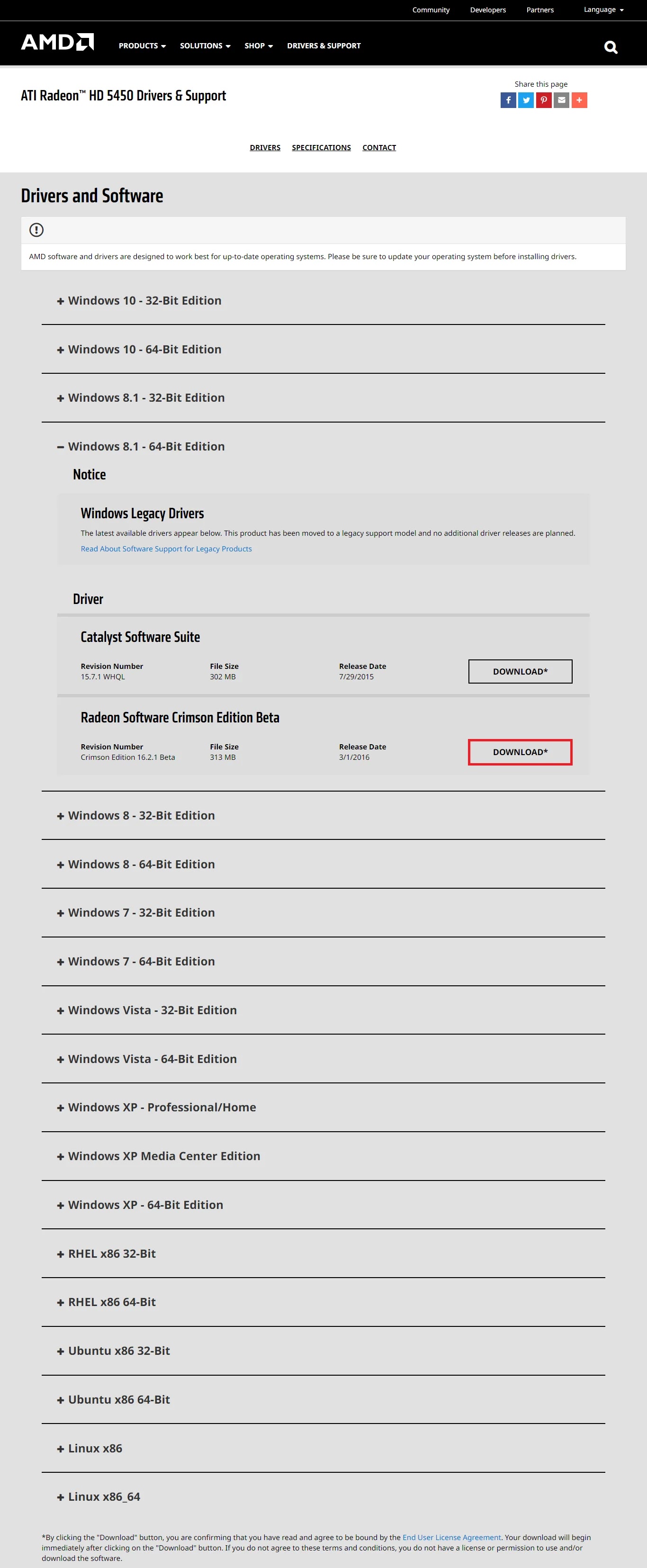Click the exclamation notice icon
The width and height of the screenshot is (647, 1568).
click(36, 229)
